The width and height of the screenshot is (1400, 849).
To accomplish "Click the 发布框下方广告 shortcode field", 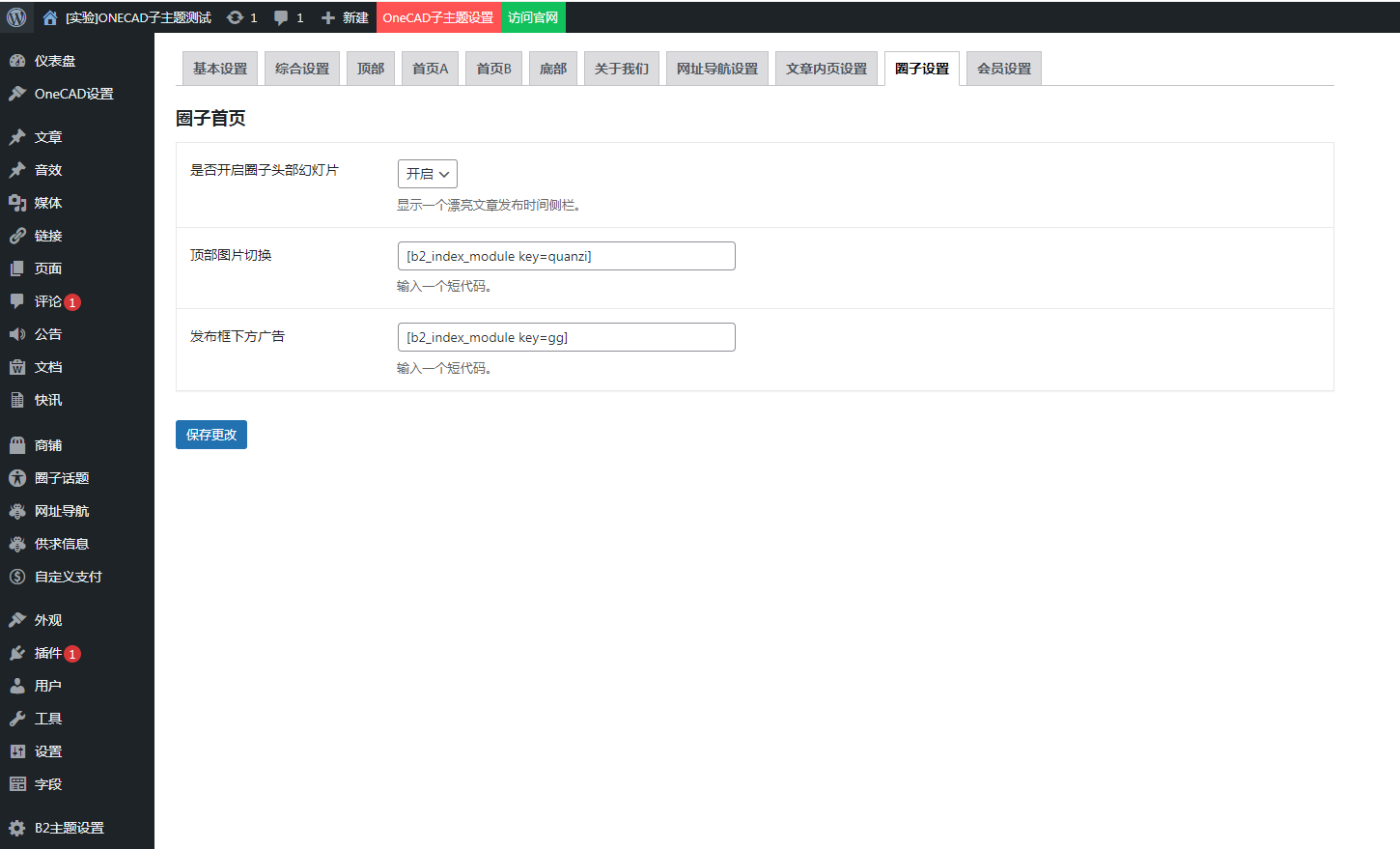I will (x=567, y=337).
